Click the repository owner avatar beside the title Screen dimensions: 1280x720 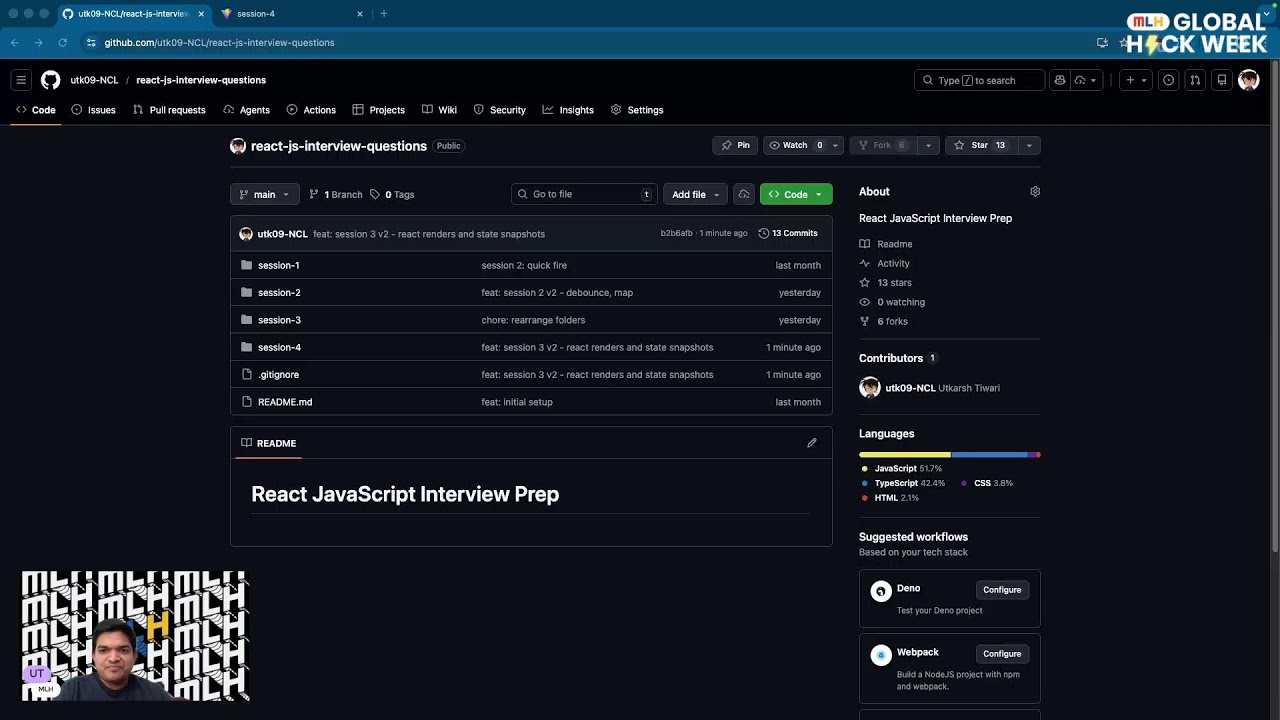[238, 146]
